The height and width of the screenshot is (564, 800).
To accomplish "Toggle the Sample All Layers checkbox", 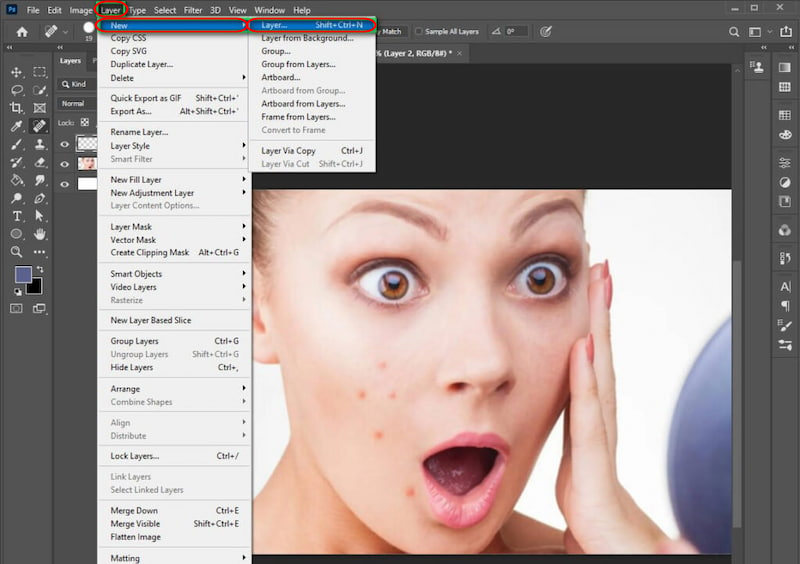I will [x=419, y=32].
